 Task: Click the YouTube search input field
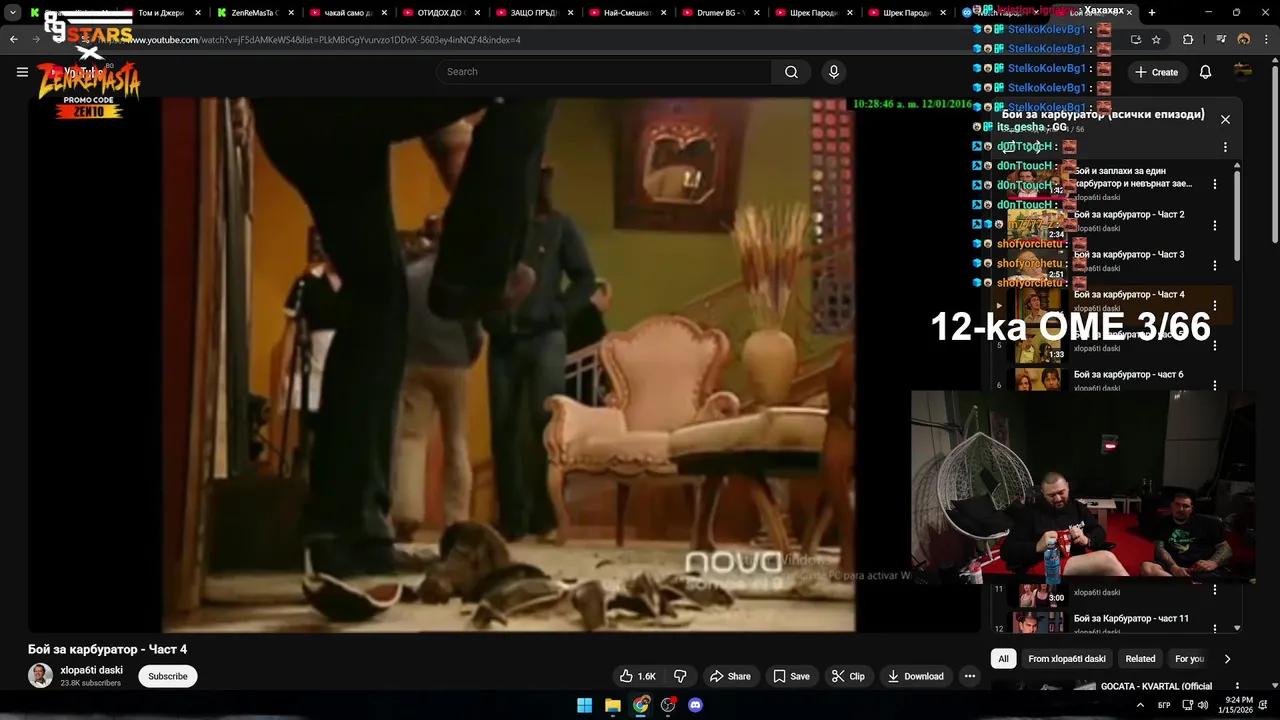point(604,72)
